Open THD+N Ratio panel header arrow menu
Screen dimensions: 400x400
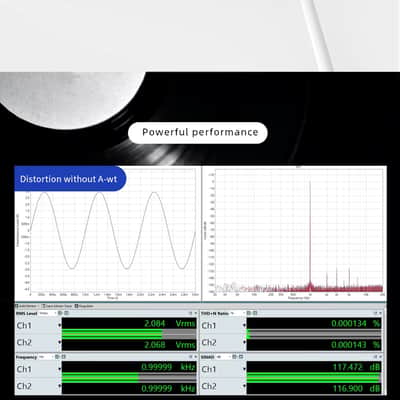[380, 313]
